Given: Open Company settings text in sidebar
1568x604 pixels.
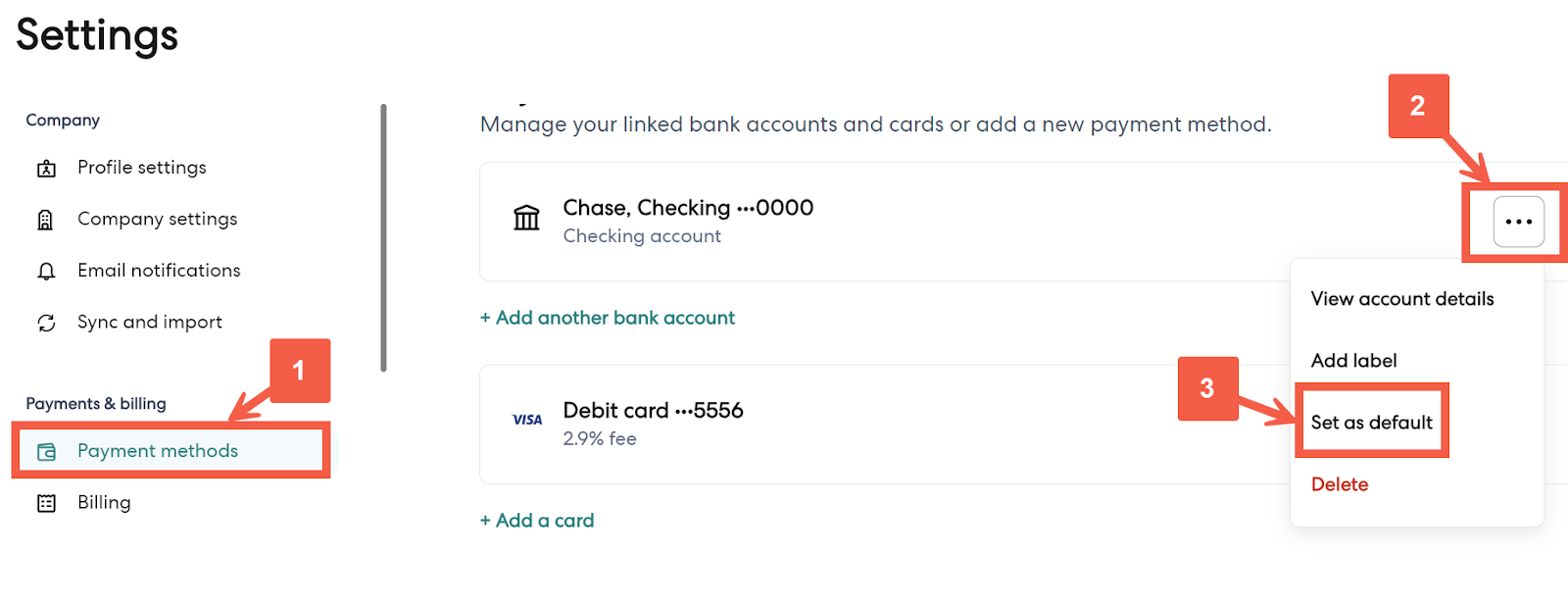Looking at the screenshot, I should click(x=157, y=219).
